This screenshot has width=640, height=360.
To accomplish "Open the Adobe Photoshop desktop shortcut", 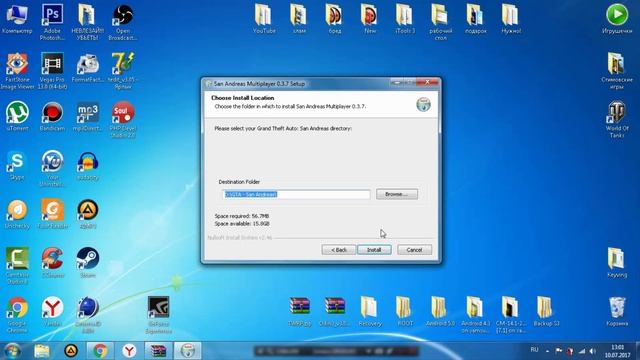I will pos(52,22).
